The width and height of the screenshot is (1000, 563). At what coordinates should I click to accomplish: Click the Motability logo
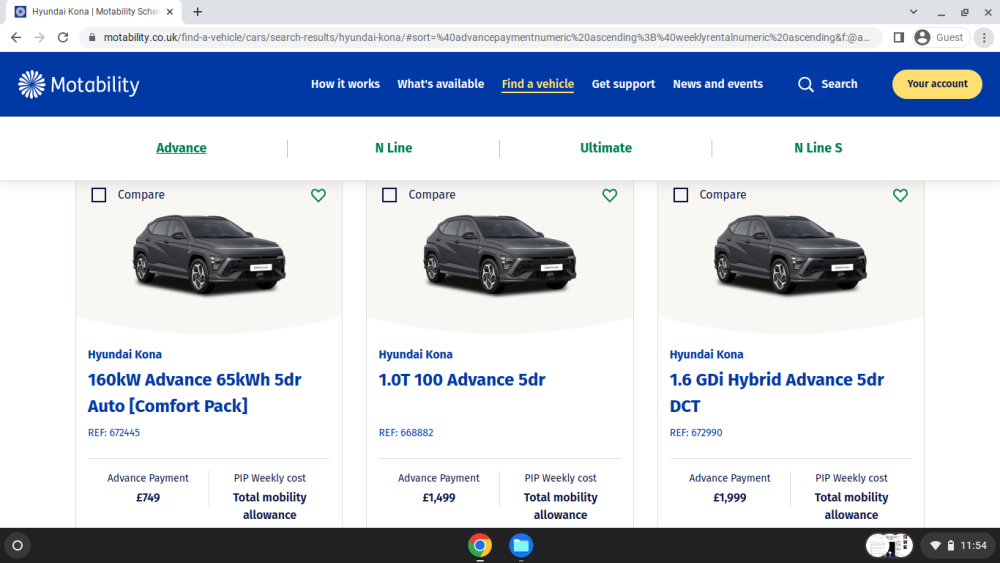click(78, 84)
